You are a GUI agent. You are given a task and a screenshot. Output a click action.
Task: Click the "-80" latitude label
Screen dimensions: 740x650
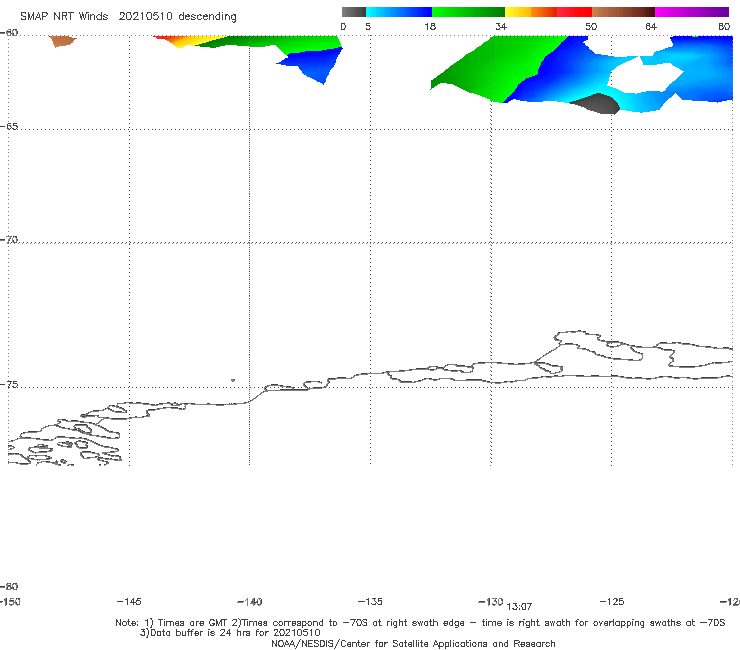pos(9,587)
